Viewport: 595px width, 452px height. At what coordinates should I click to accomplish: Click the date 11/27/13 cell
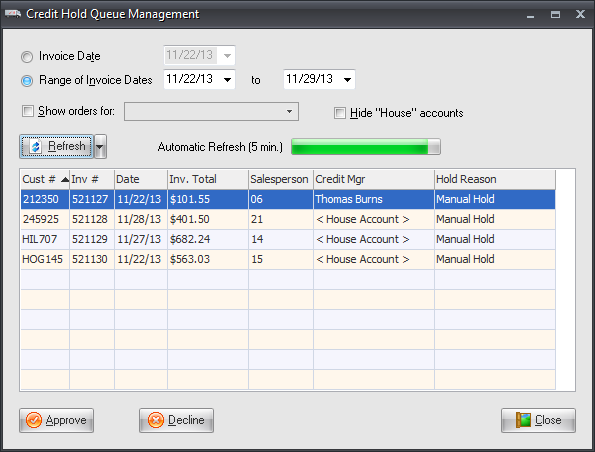(141, 239)
